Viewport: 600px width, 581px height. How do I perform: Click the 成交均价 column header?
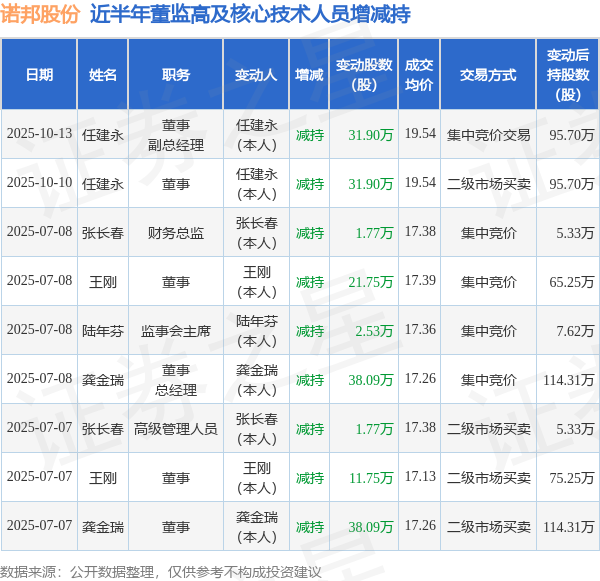coord(419,75)
